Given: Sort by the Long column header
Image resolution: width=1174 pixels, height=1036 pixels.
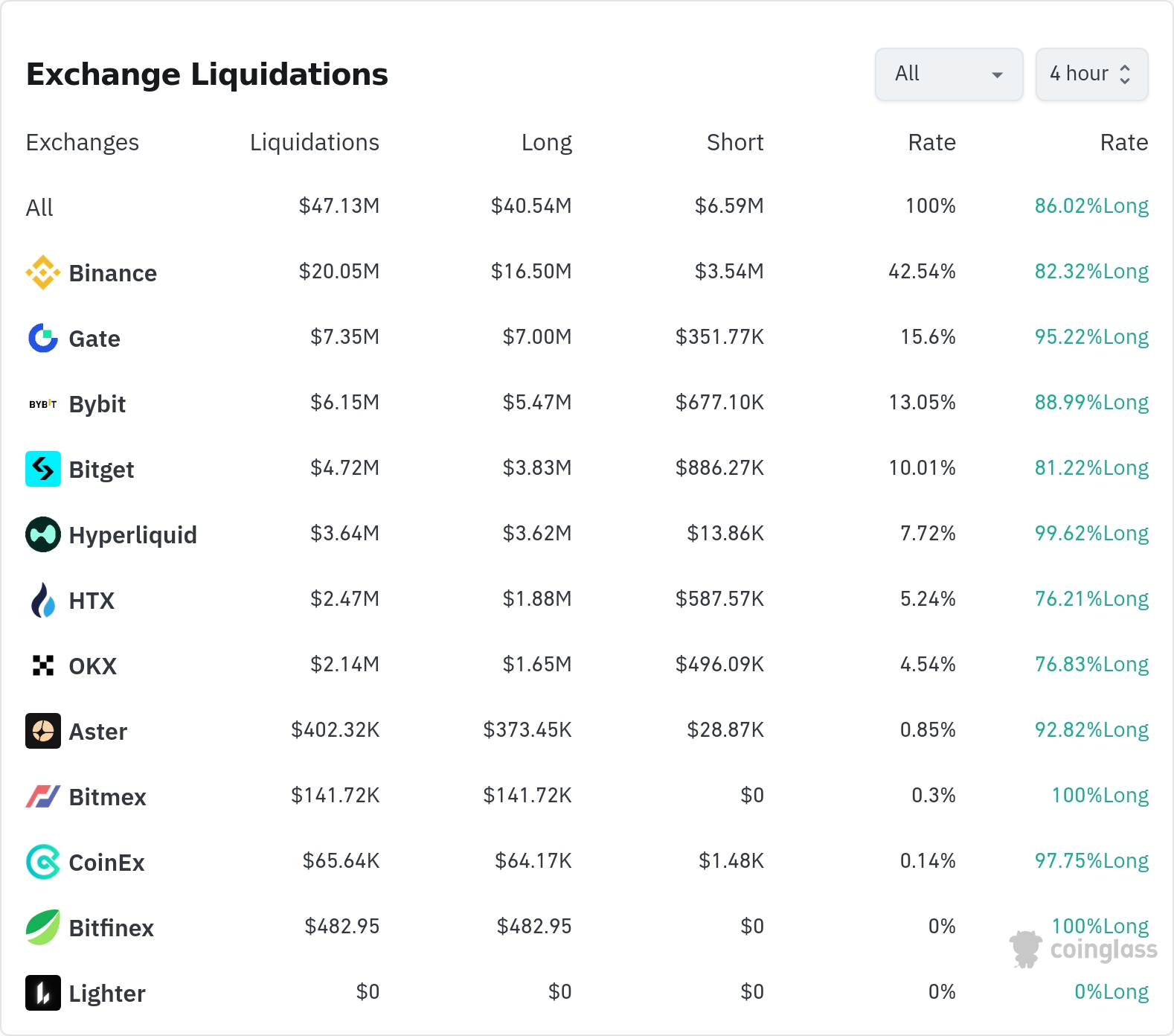Looking at the screenshot, I should (x=546, y=142).
